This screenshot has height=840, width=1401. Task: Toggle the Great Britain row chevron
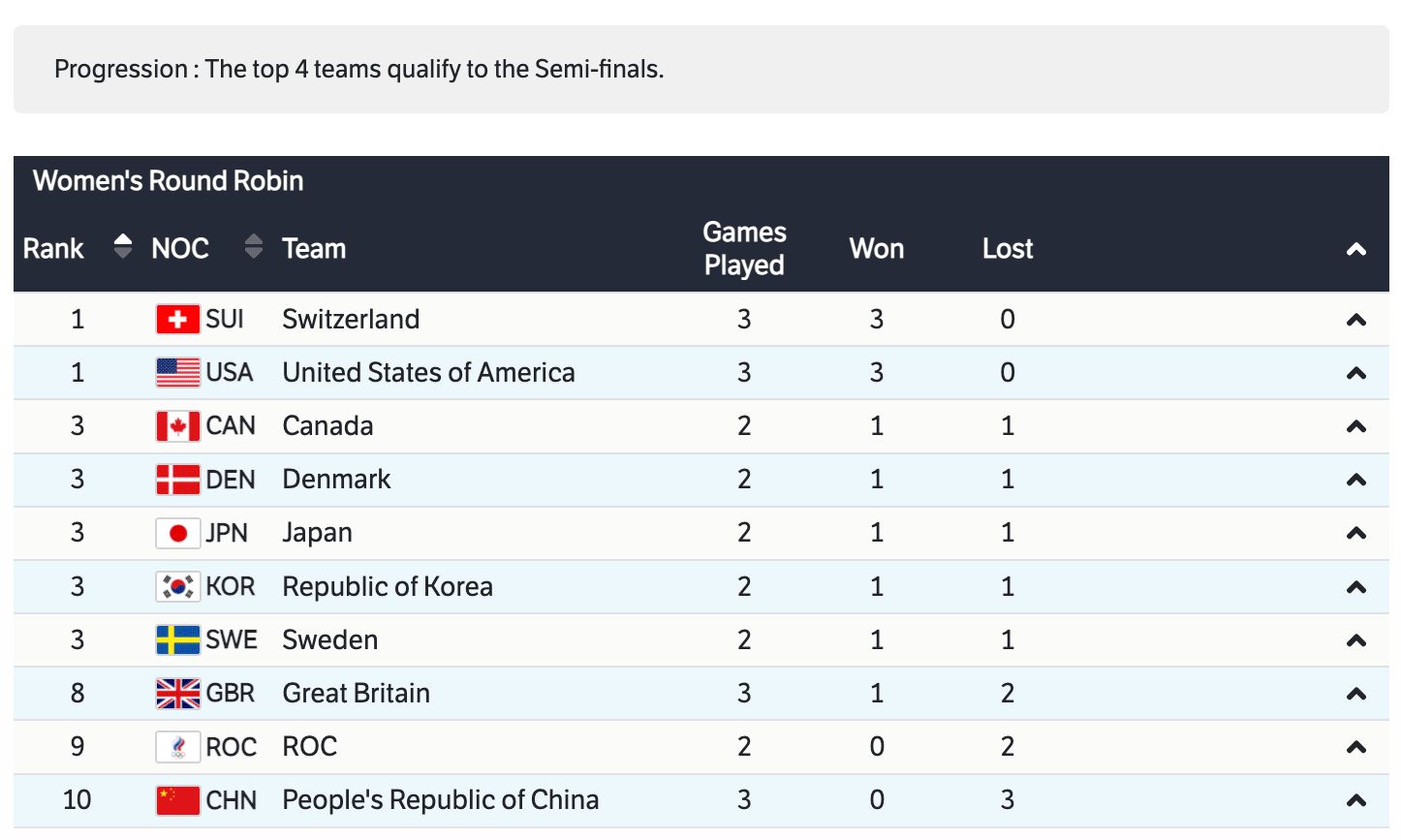[1356, 695]
